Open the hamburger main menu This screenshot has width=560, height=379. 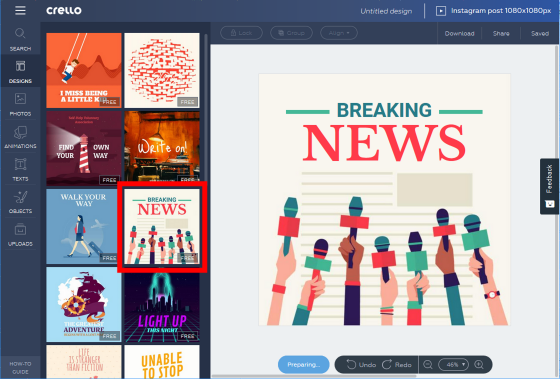pyautogui.click(x=20, y=10)
